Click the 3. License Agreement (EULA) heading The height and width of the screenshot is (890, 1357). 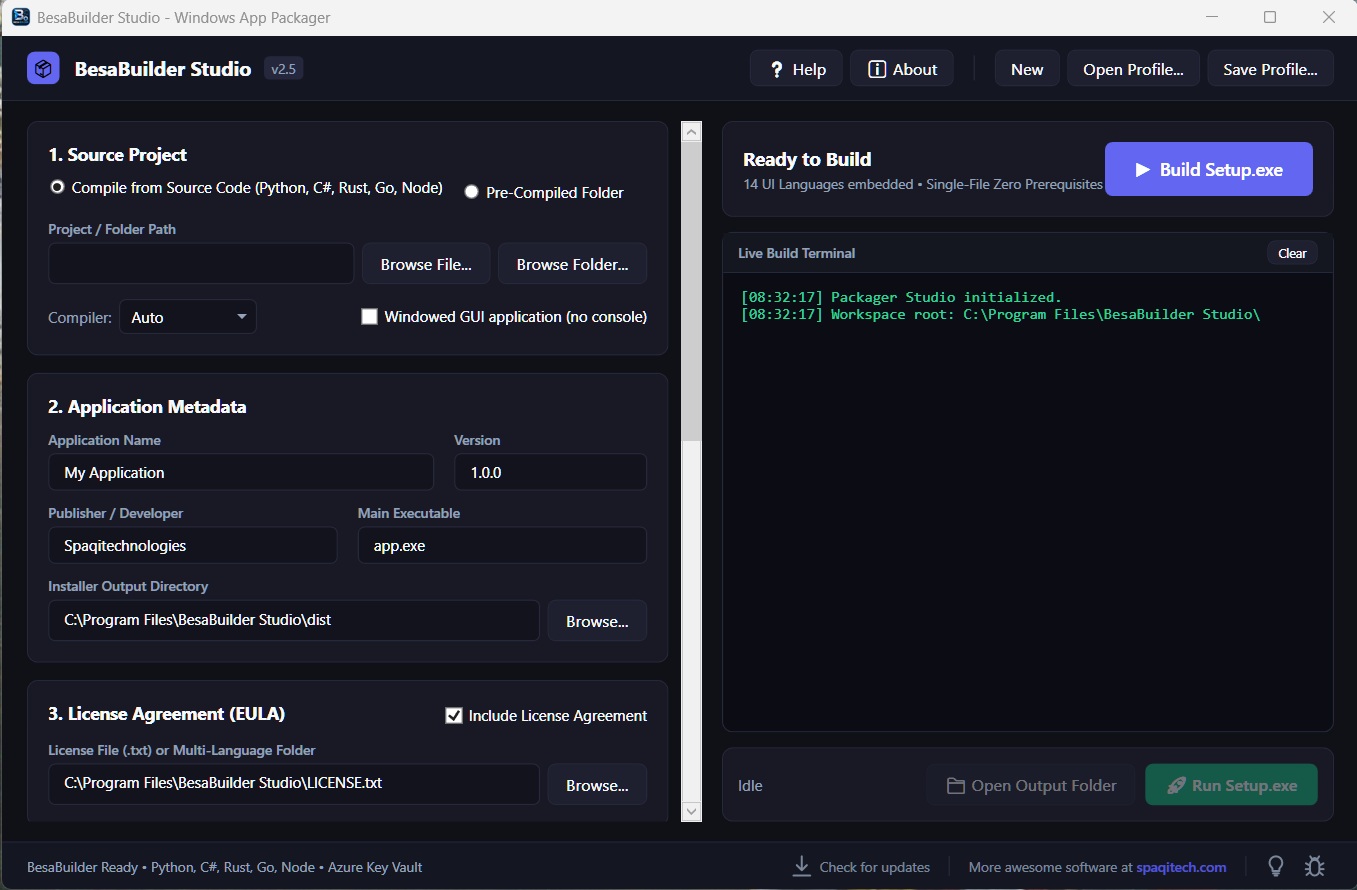[x=166, y=713]
